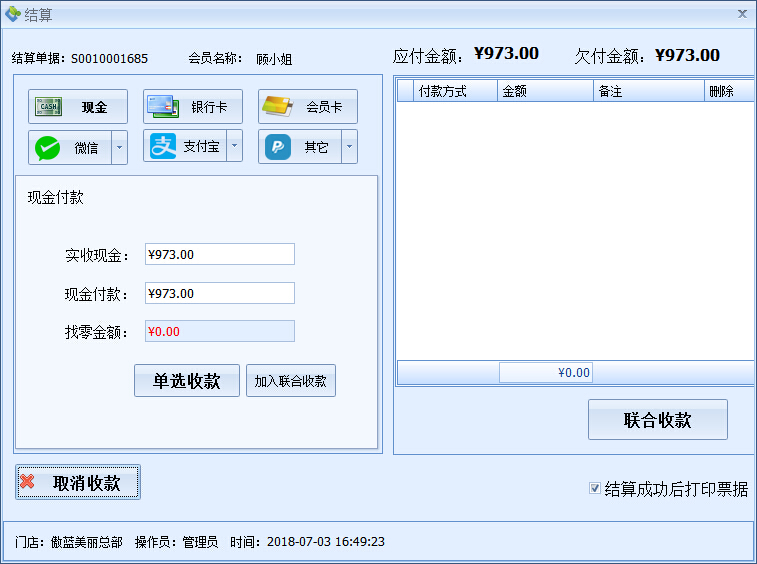Click the 现金付款 amount input field

click(x=219, y=293)
